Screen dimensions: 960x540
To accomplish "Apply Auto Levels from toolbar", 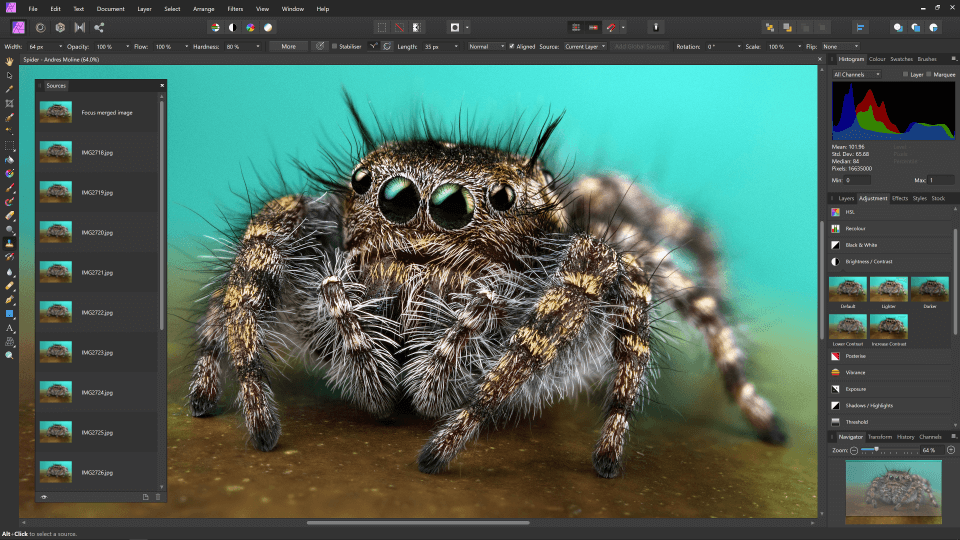I will point(215,28).
